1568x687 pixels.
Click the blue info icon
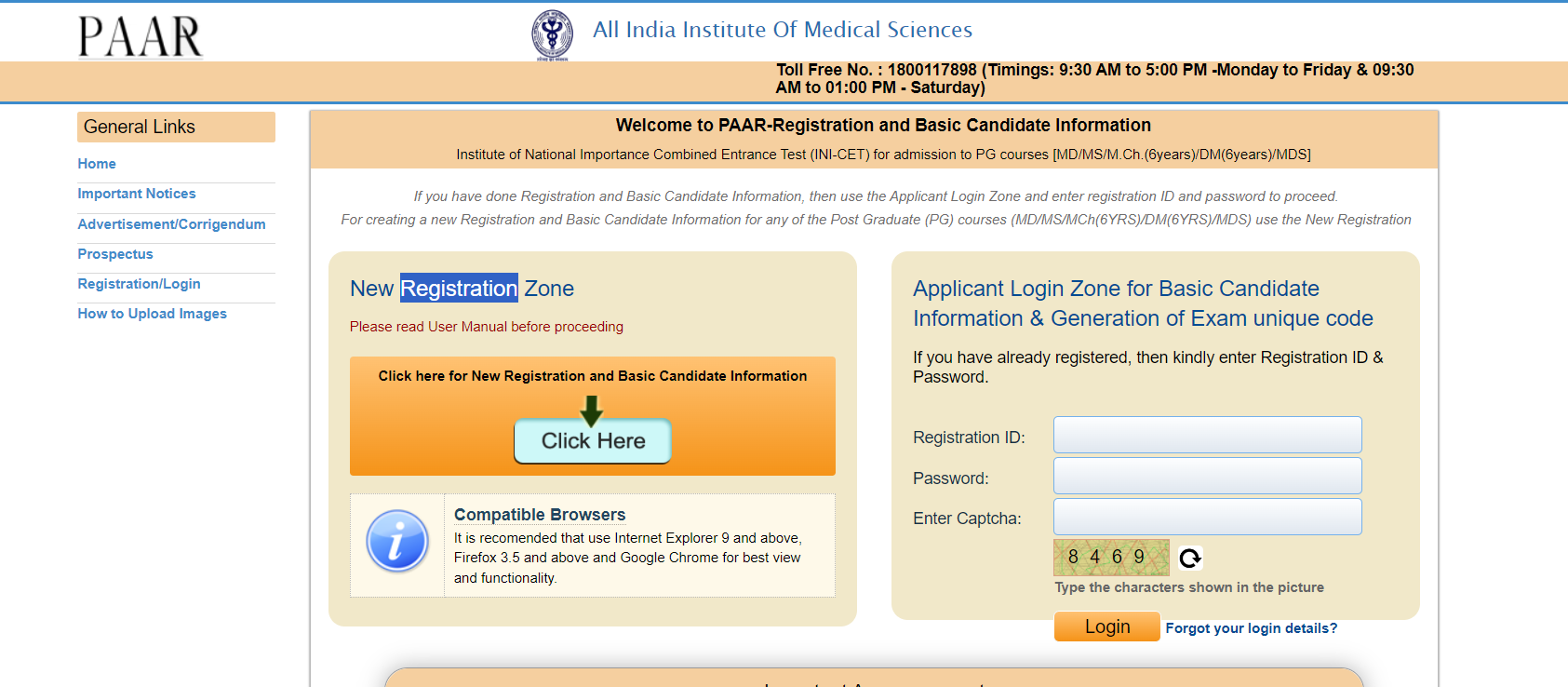tap(397, 541)
